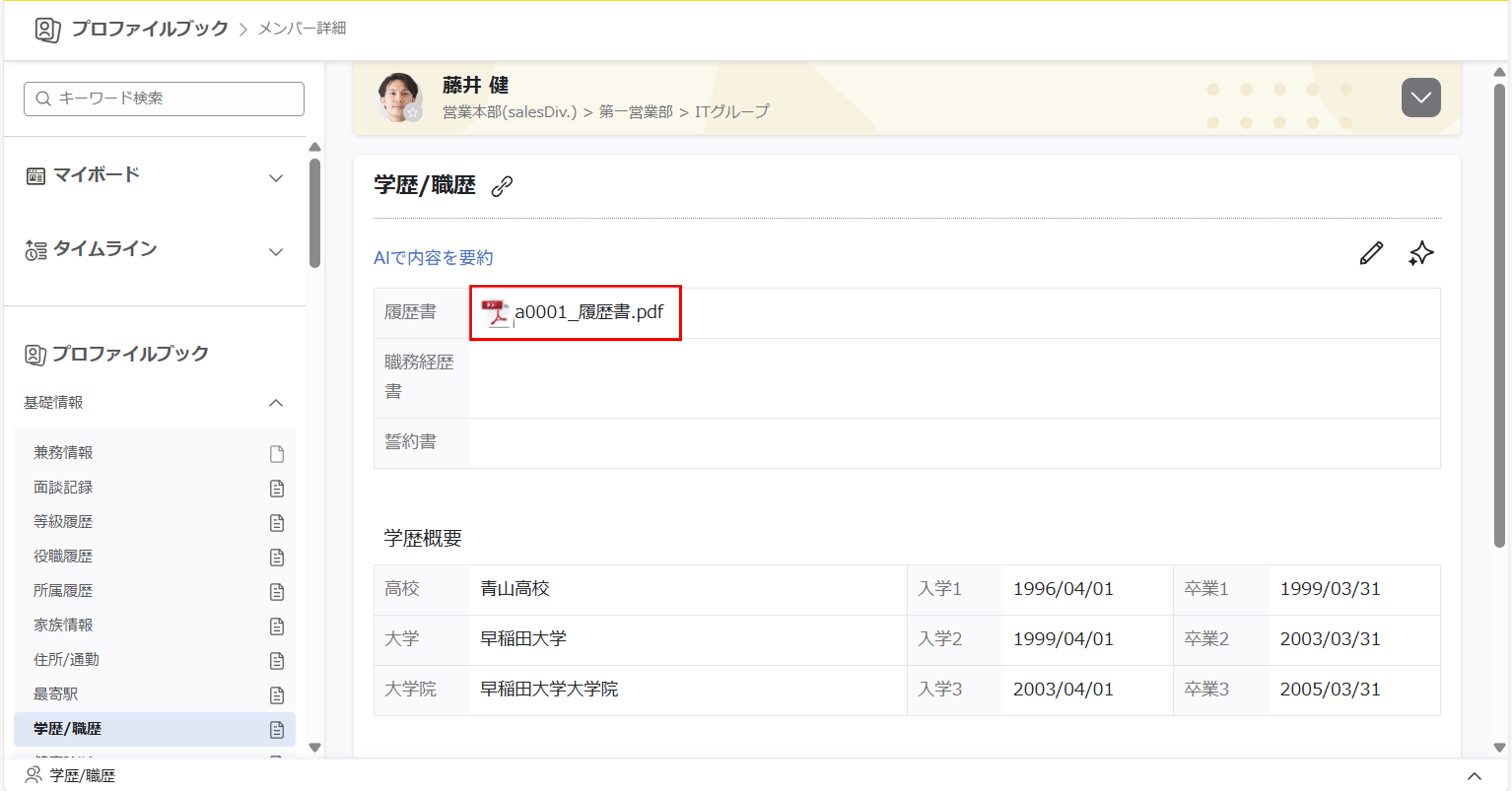Click the document icon next to 兼務情報
Image resolution: width=1512 pixels, height=791 pixels.
[277, 454]
